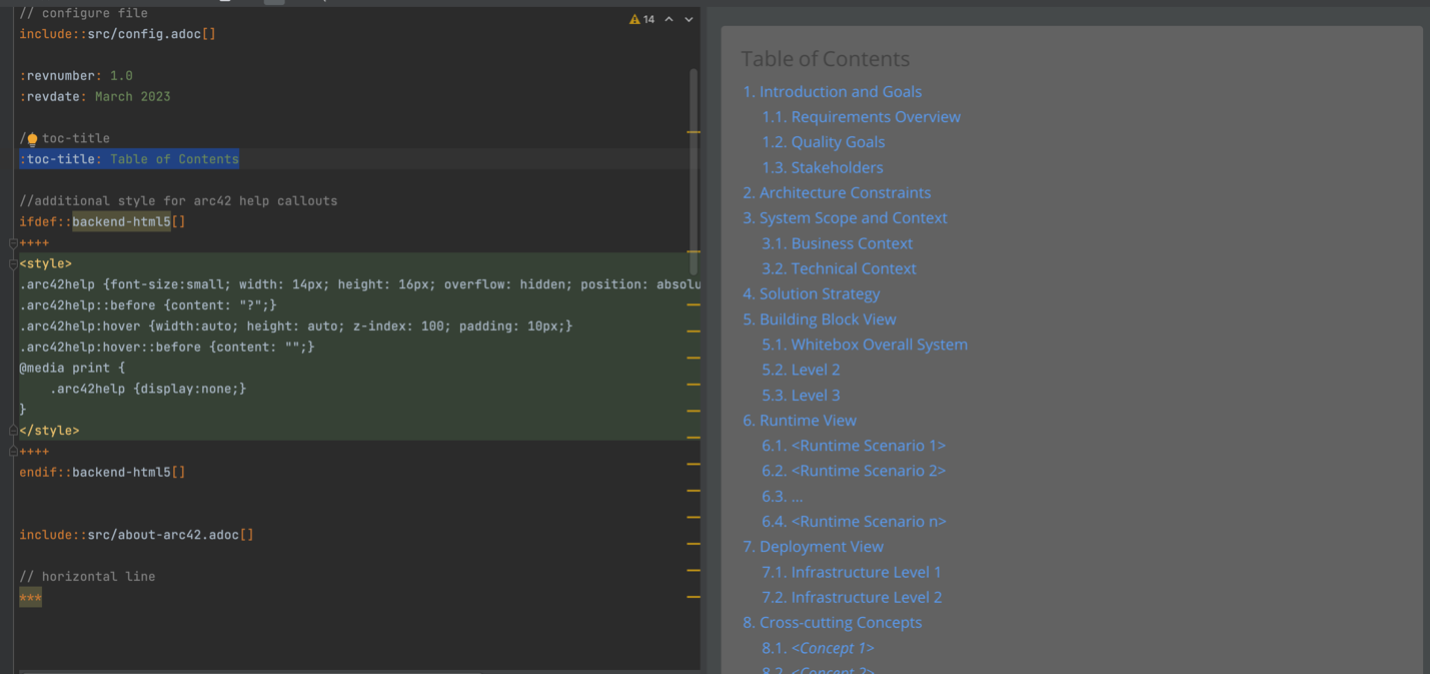The height and width of the screenshot is (678, 1430).
Task: Click the '// horizontal line' comment
Action: pos(87,577)
